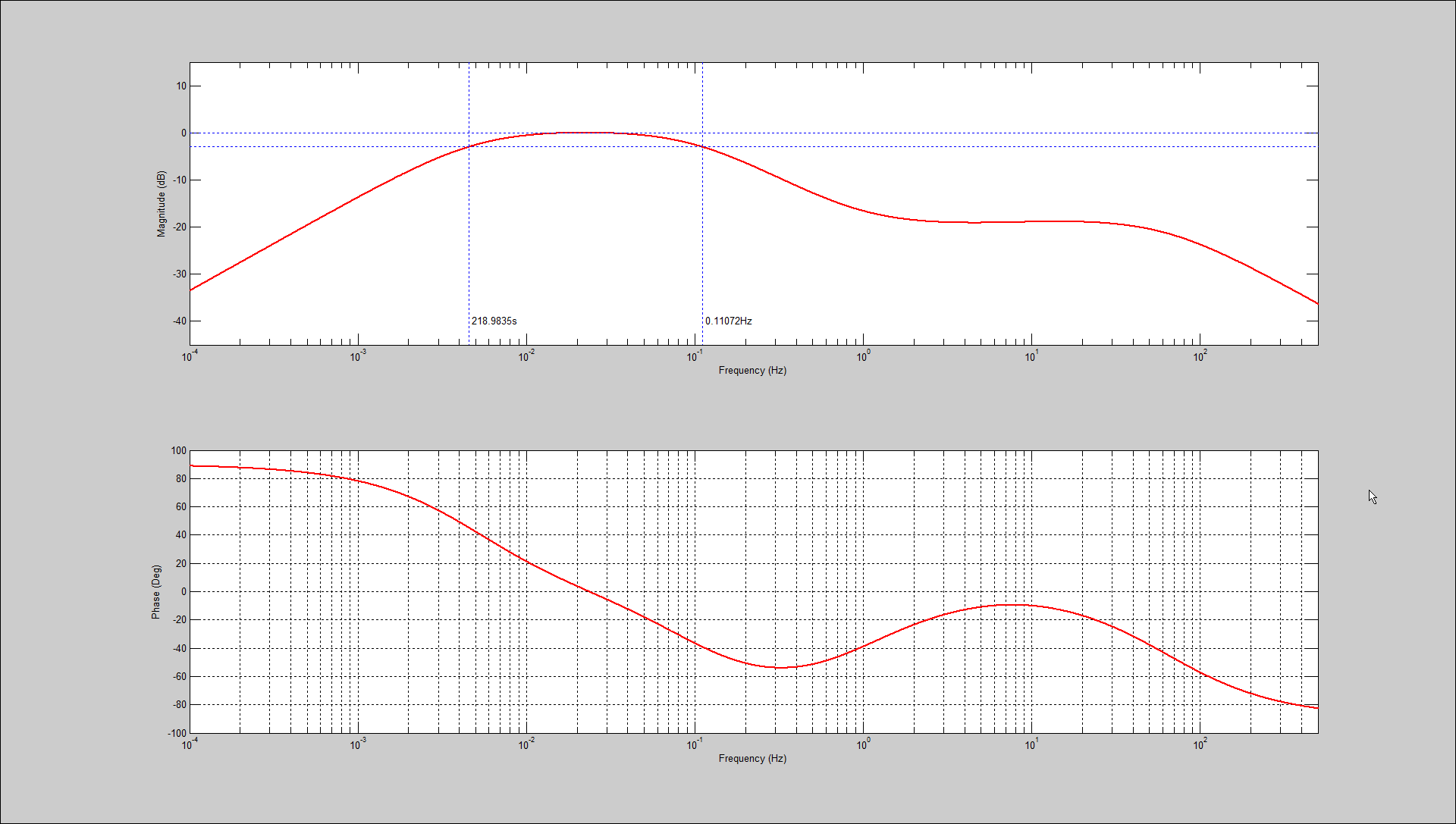Click the 40 tick label on phase y-axis

pos(181,534)
